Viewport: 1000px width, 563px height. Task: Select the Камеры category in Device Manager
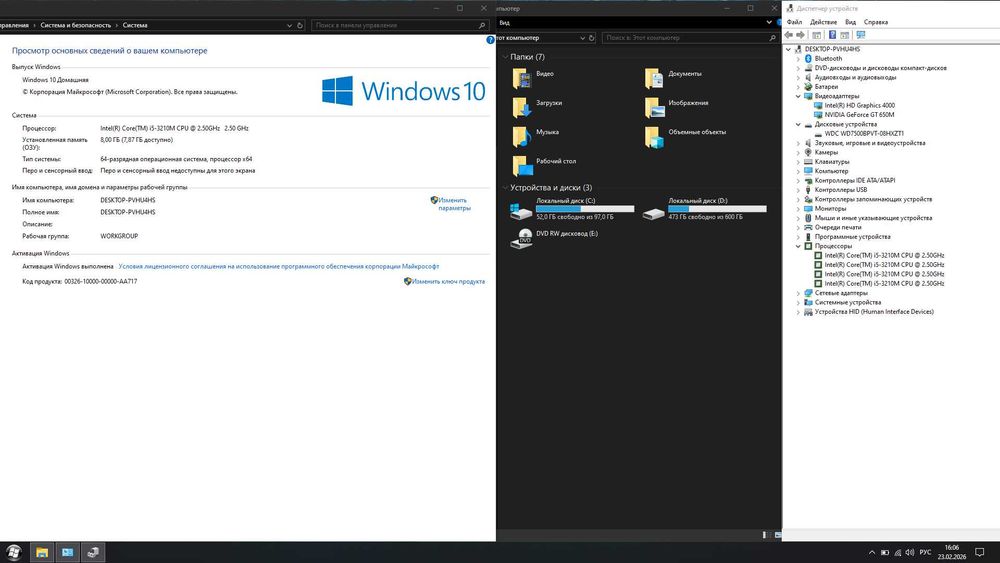point(826,152)
